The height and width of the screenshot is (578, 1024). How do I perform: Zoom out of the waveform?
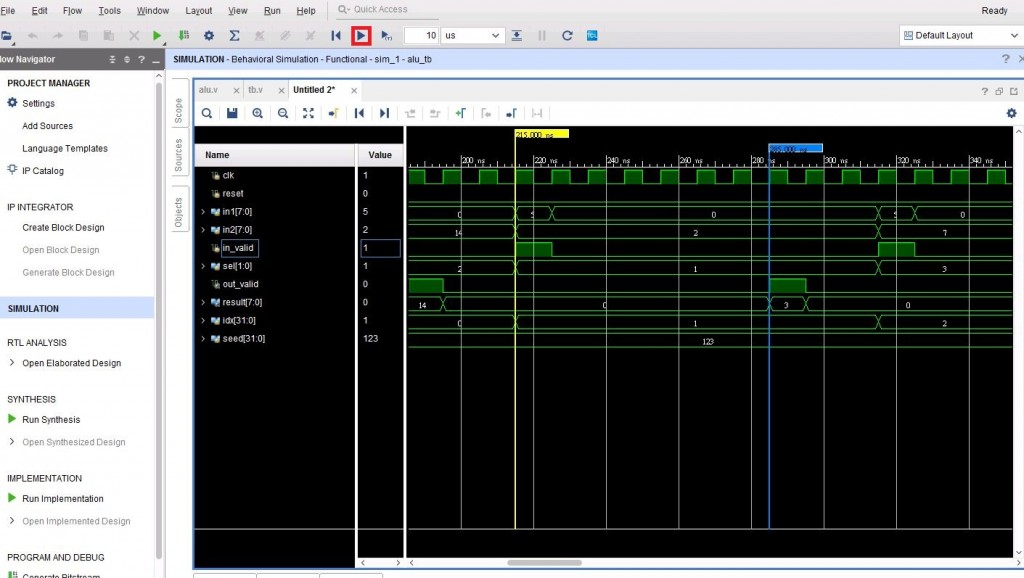283,113
